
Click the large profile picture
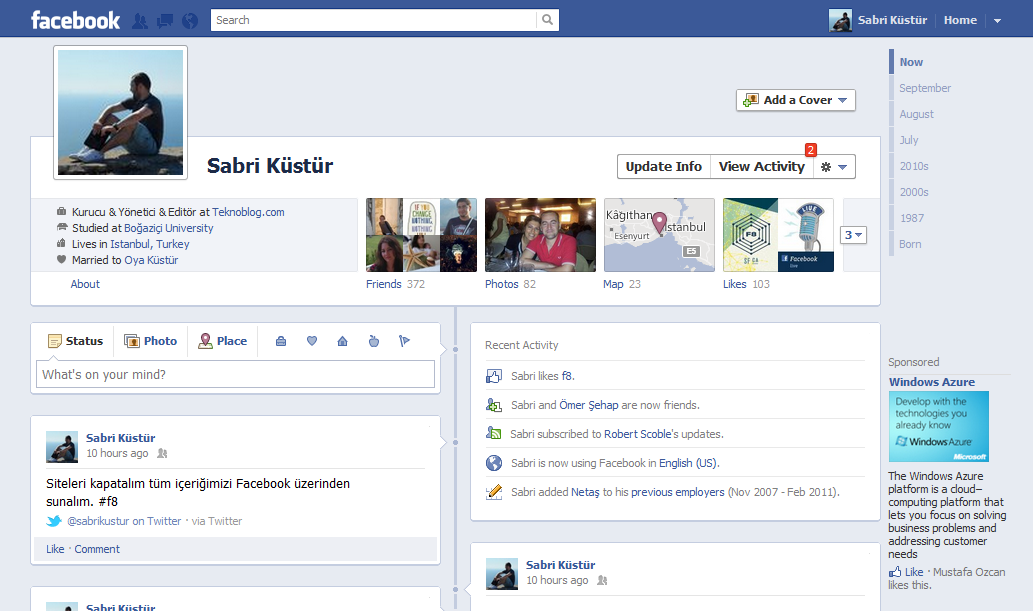click(x=121, y=113)
